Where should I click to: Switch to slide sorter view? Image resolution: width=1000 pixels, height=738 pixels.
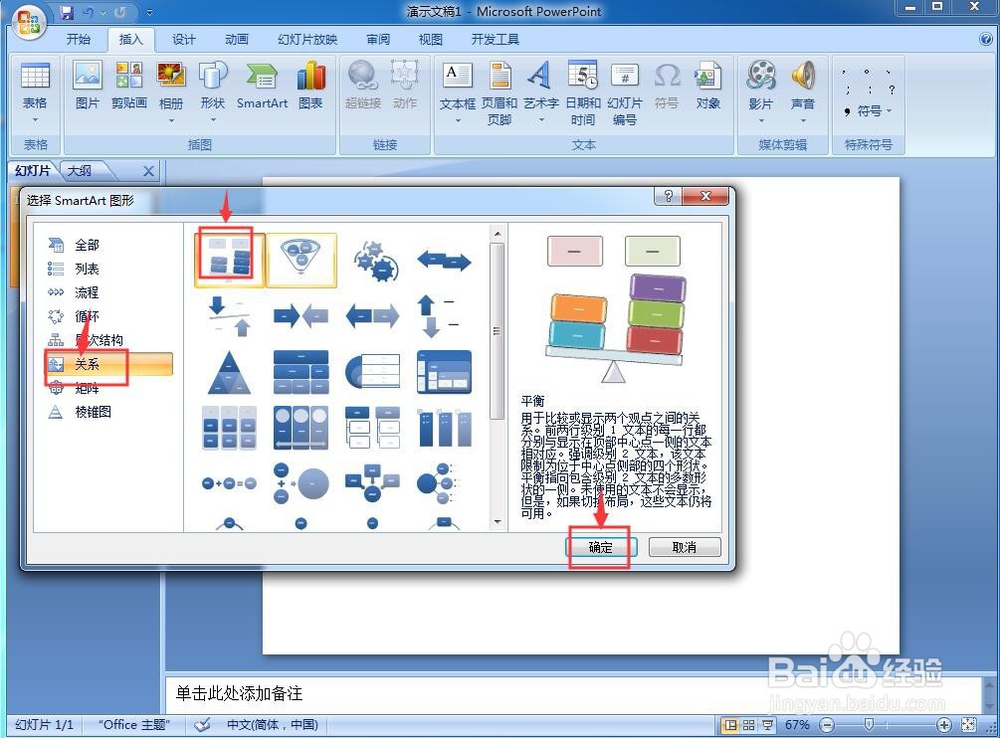point(749,725)
